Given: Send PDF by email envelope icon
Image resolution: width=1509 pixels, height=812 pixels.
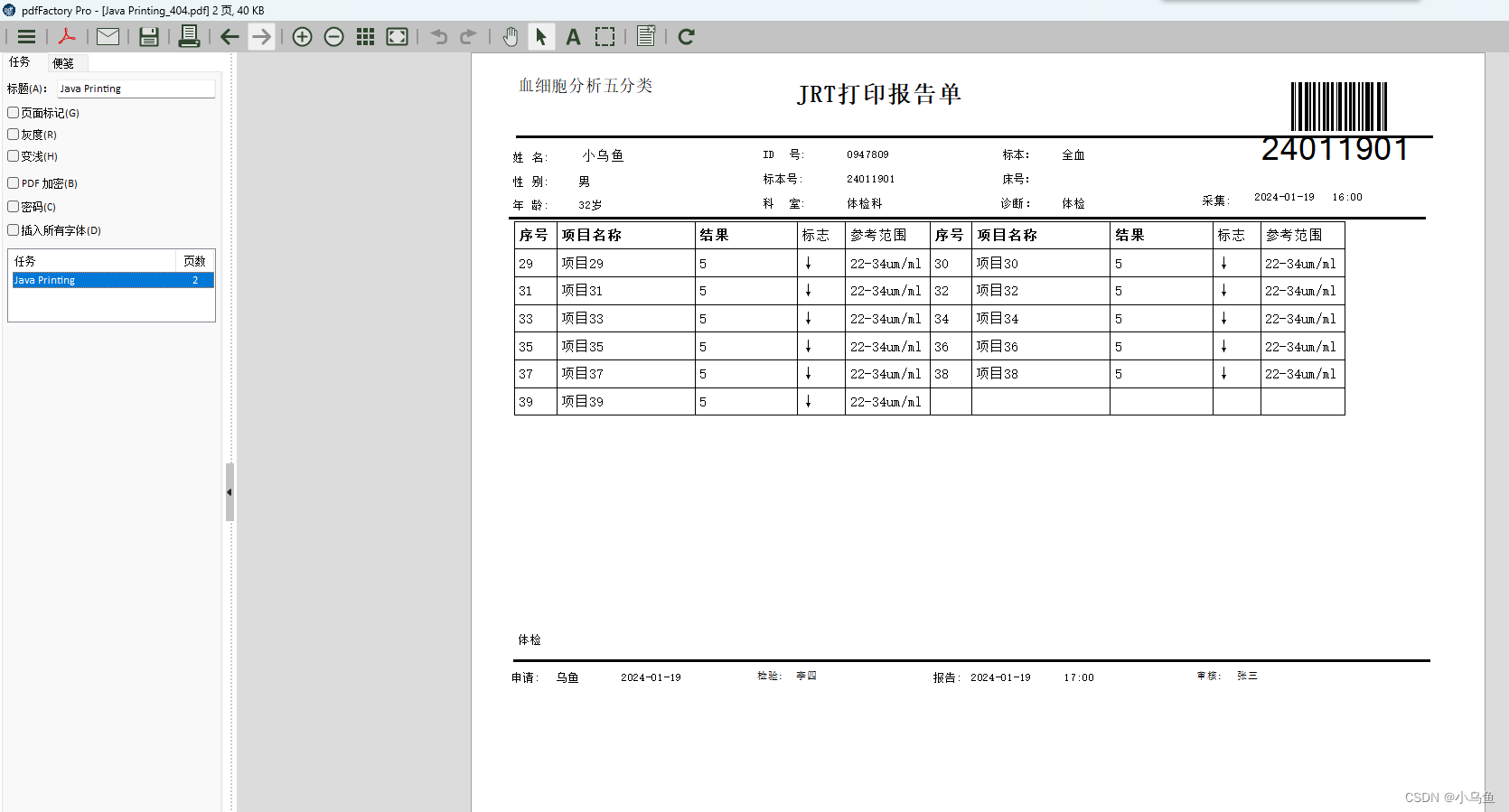Looking at the screenshot, I should pos(108,37).
